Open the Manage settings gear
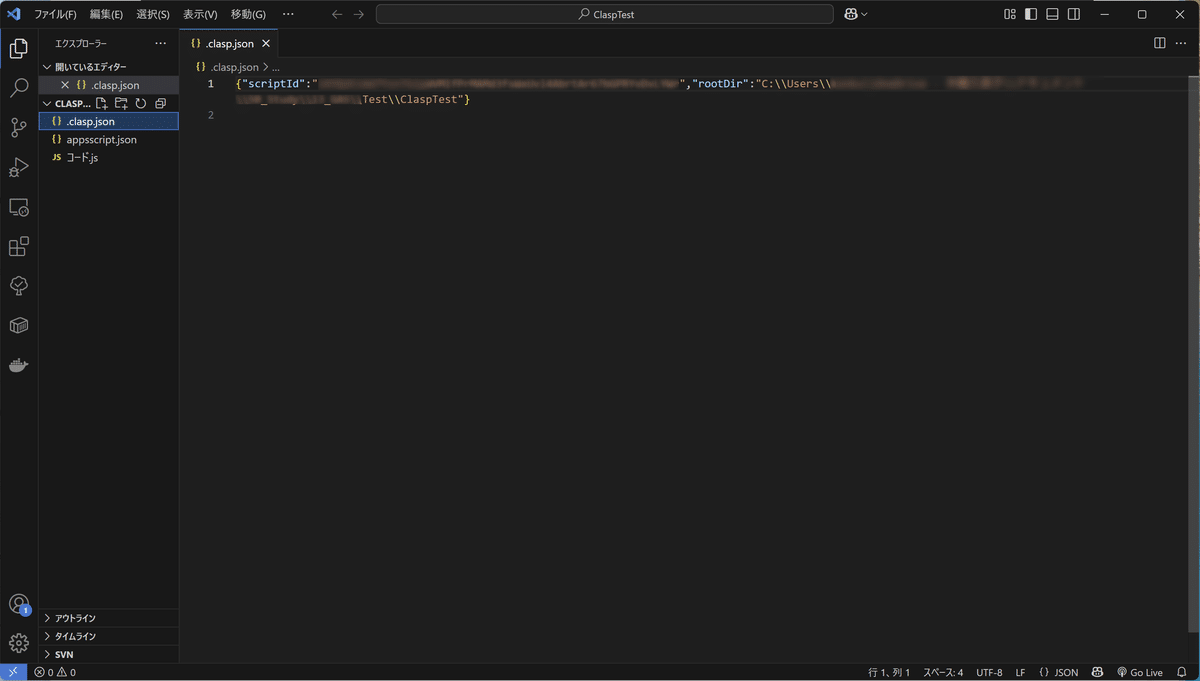 pos(18,642)
